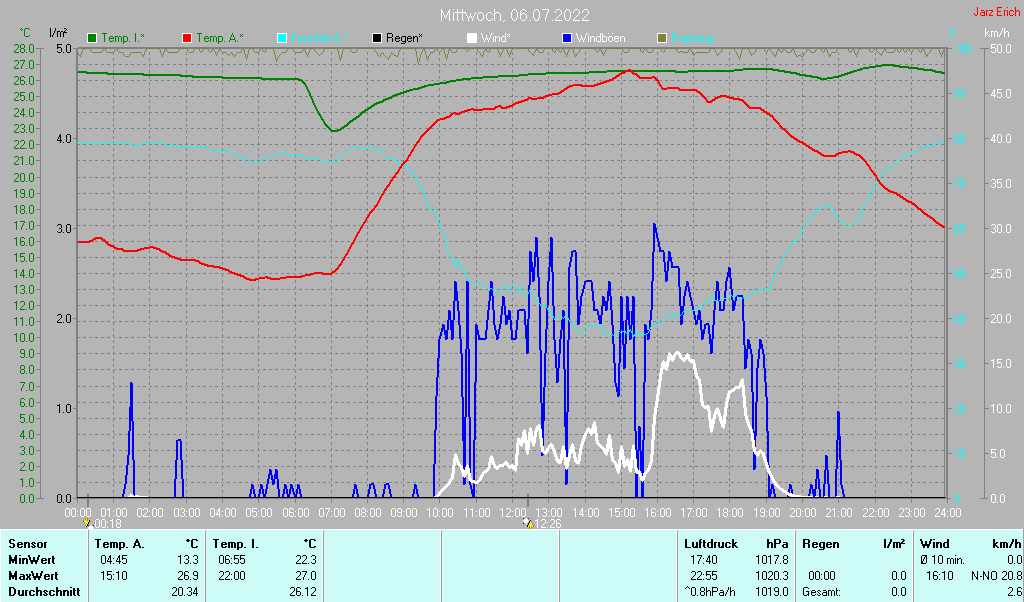Click the 'Ø 10 min.' wind label
The image size is (1024, 602).
tap(942, 560)
